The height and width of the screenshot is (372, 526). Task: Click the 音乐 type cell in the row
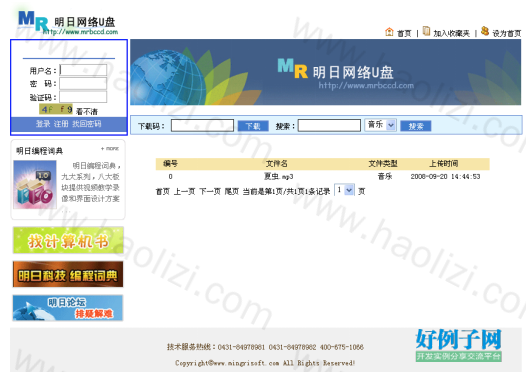click(385, 176)
